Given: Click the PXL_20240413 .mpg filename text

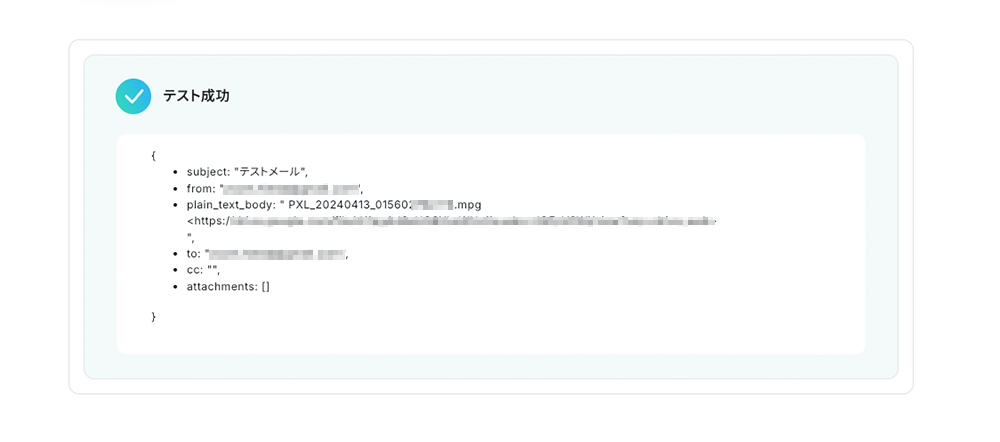Looking at the screenshot, I should coord(385,205).
